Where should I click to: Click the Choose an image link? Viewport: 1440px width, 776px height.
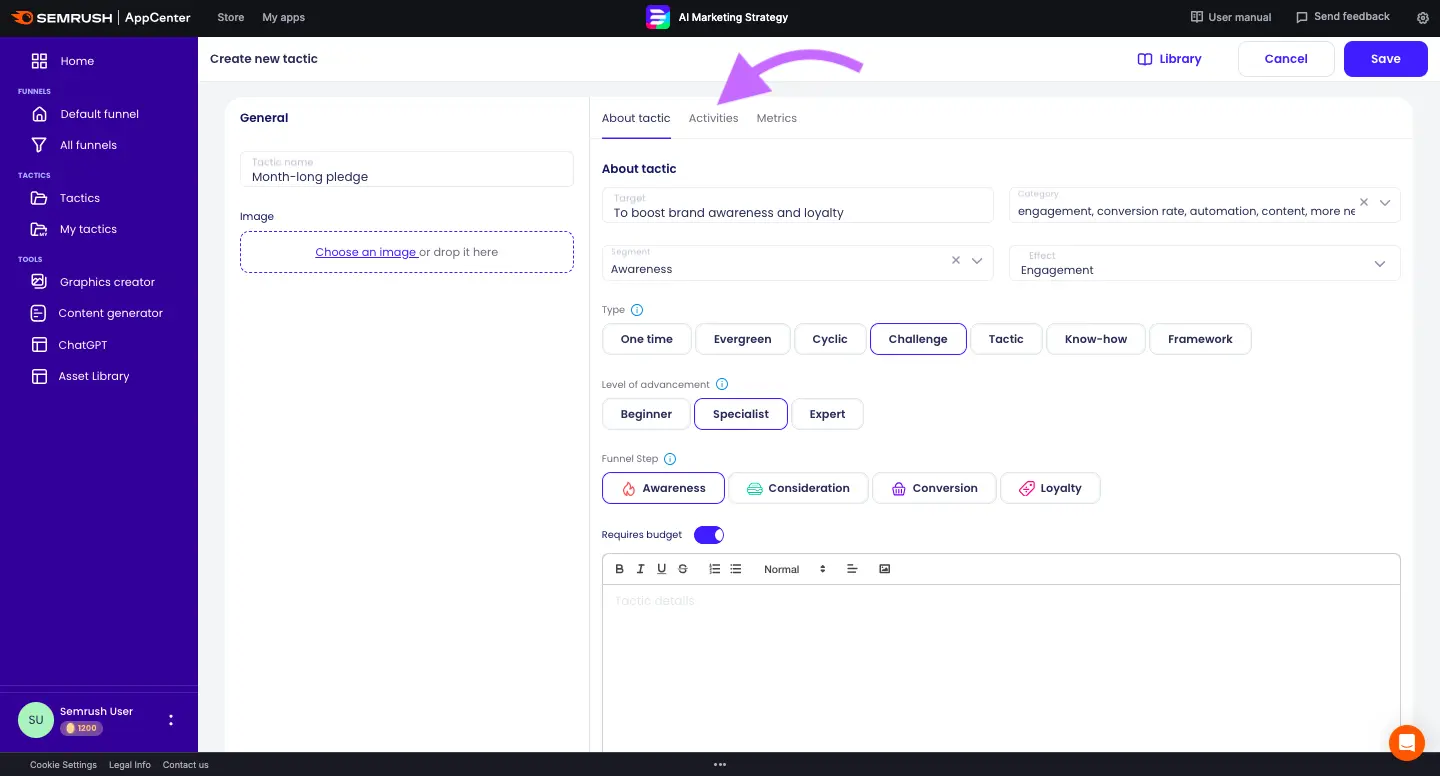click(366, 252)
